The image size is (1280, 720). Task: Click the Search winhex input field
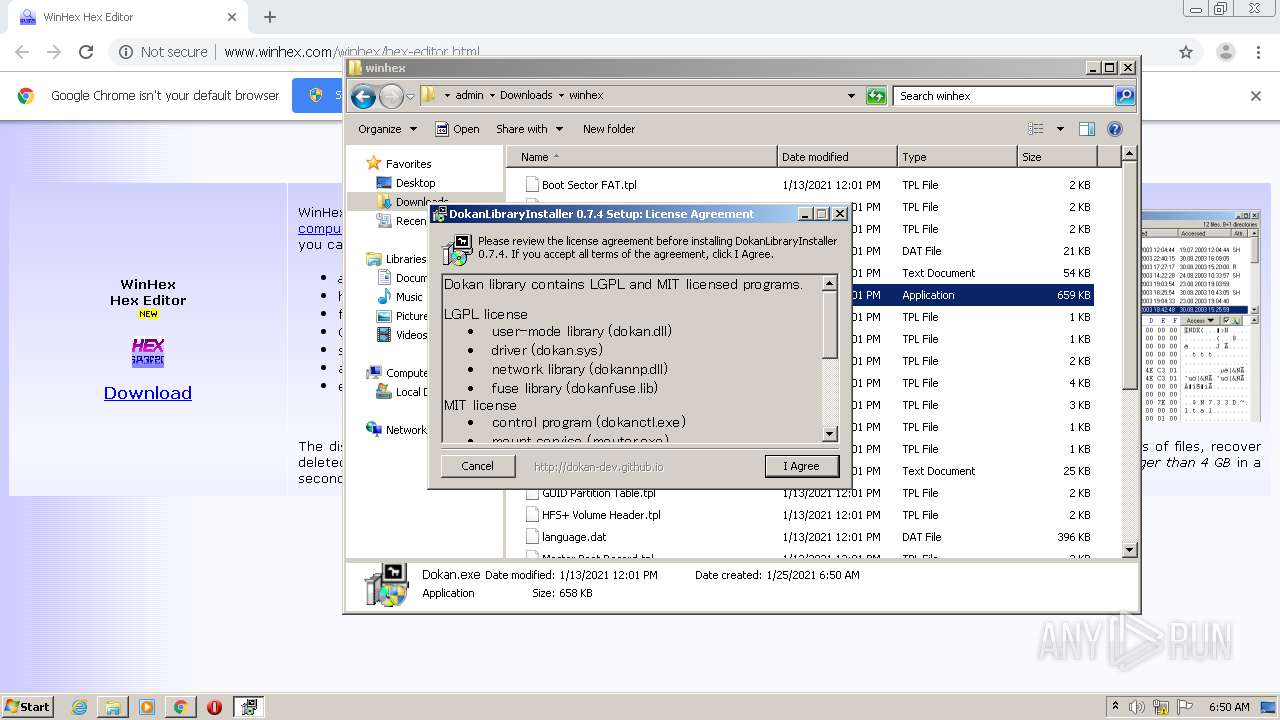1003,96
